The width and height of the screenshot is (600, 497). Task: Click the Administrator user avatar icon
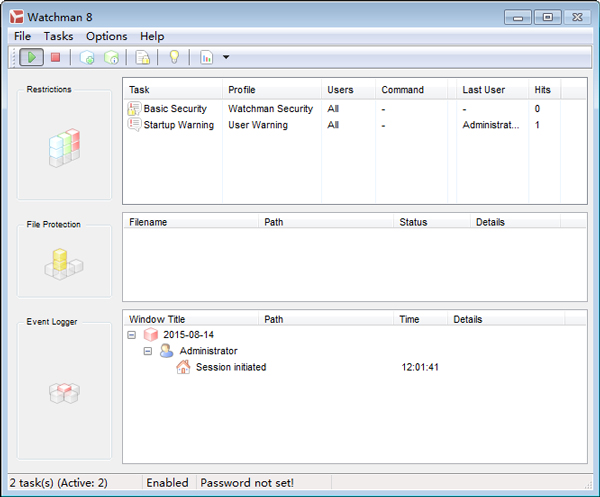point(166,350)
